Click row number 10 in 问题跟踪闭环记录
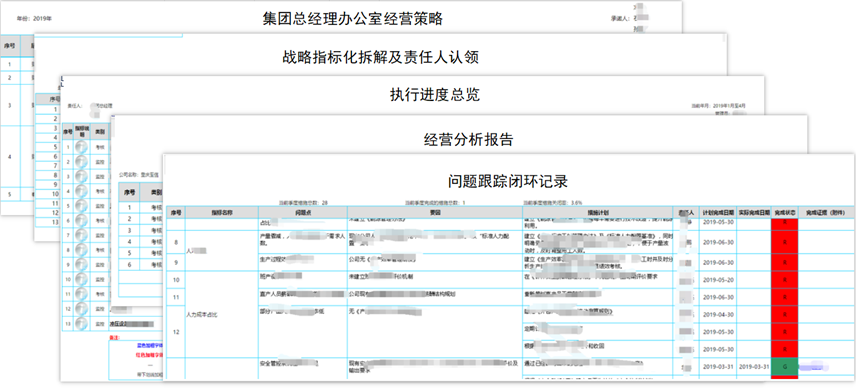This screenshot has width=856, height=389. pyautogui.click(x=176, y=279)
